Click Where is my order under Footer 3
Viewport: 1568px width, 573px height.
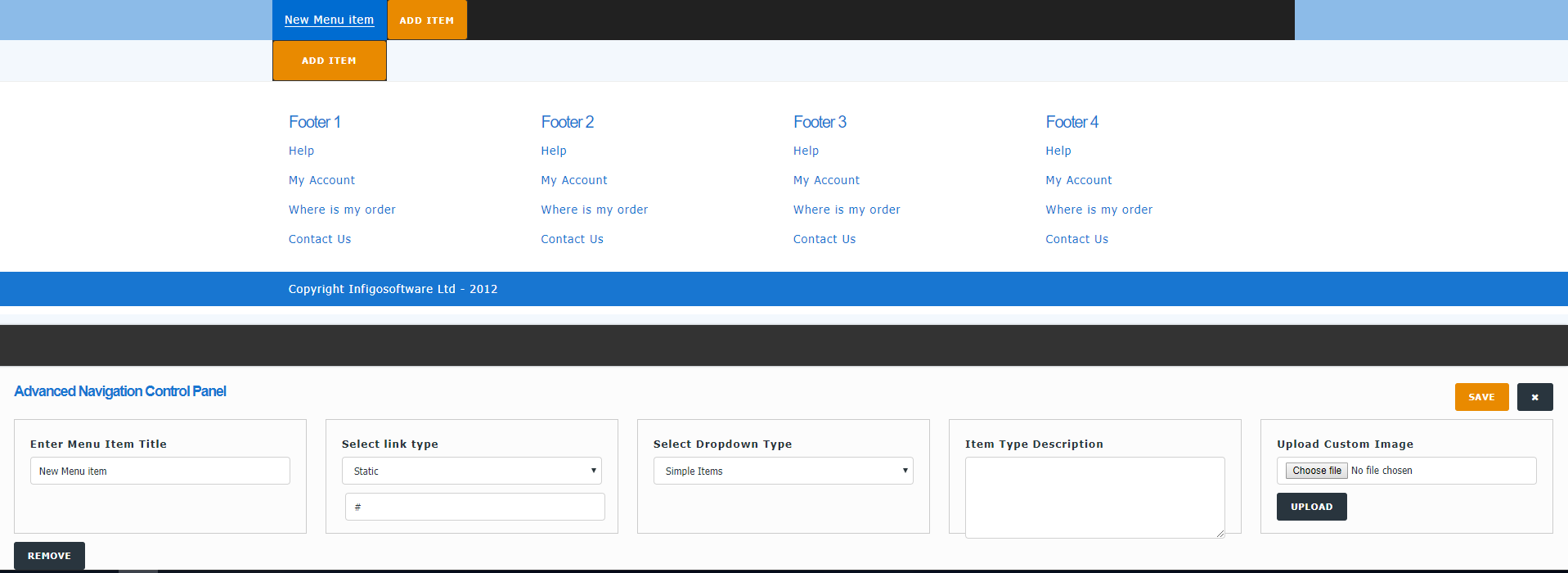coord(846,210)
